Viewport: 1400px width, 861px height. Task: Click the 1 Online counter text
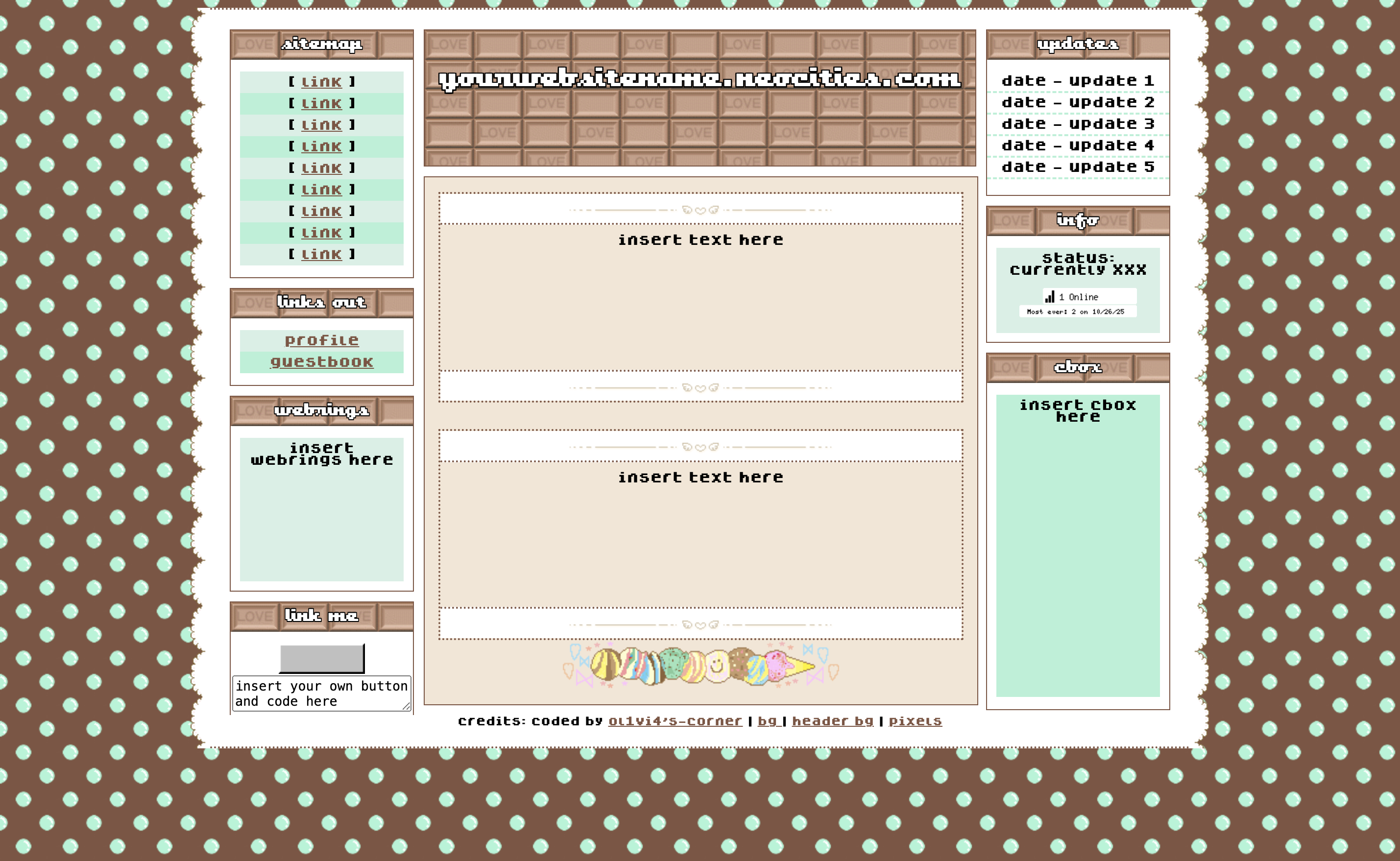tap(1078, 297)
